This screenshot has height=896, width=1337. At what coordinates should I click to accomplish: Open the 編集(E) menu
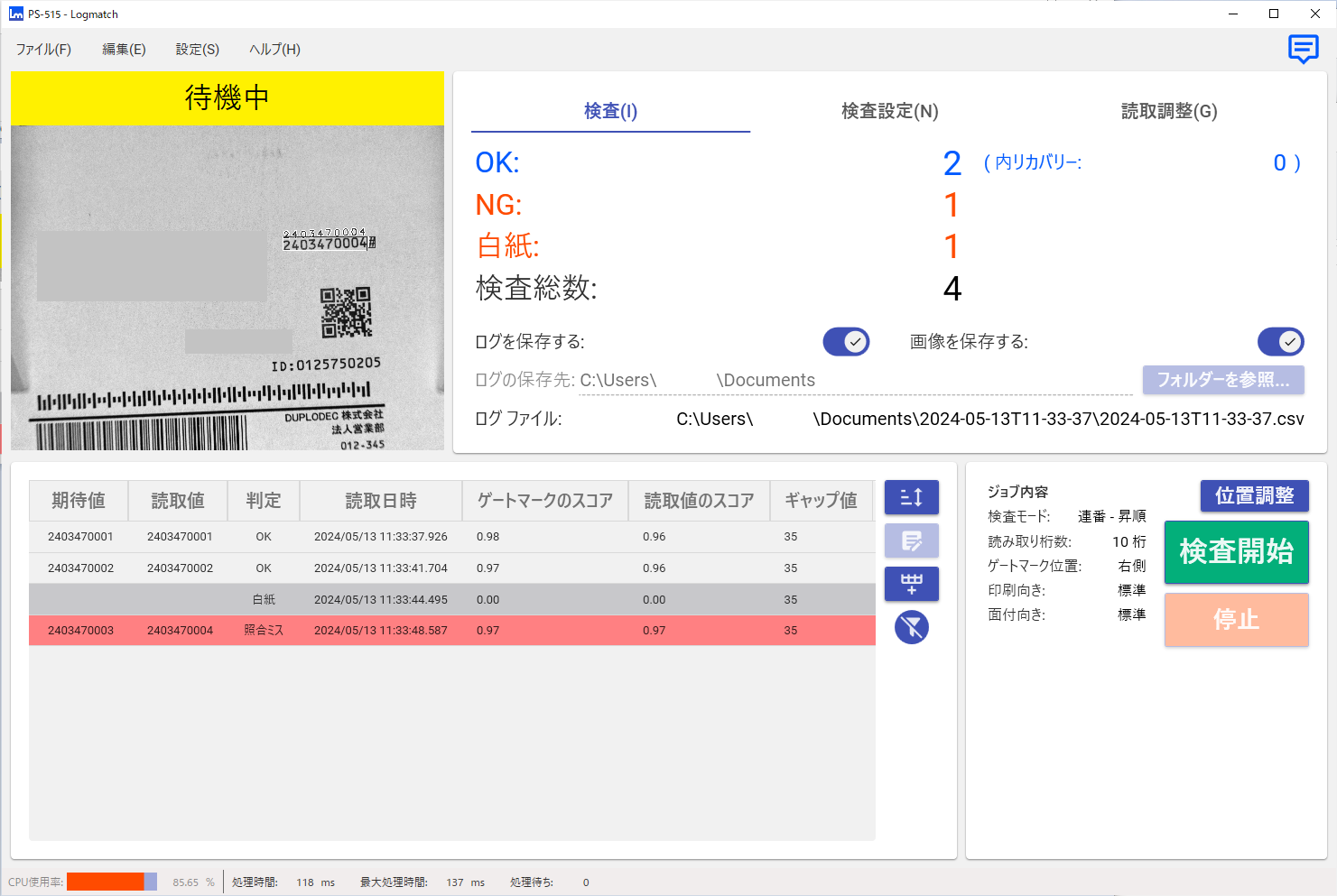(x=124, y=50)
